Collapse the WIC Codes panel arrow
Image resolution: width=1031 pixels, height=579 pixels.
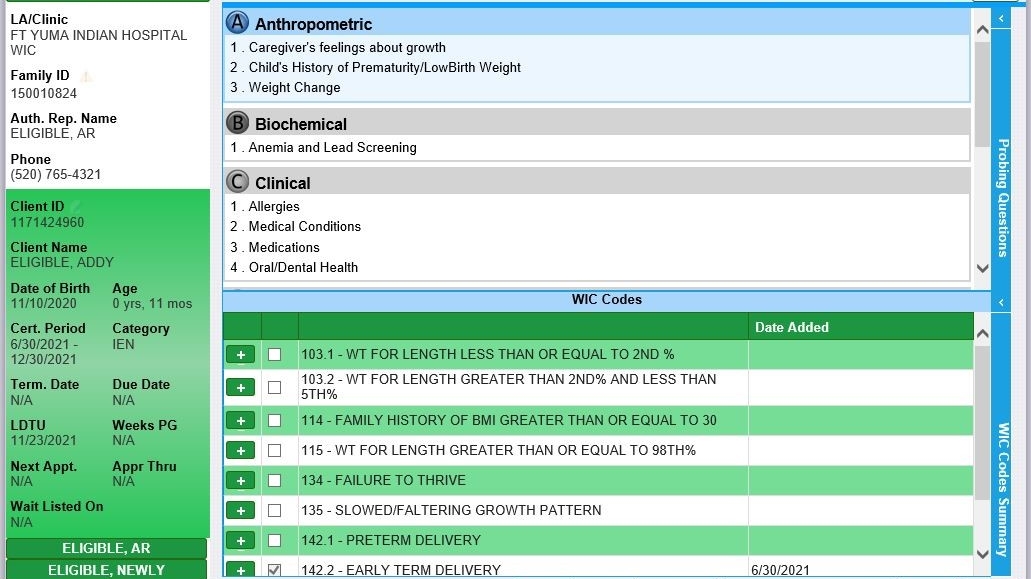click(1001, 302)
